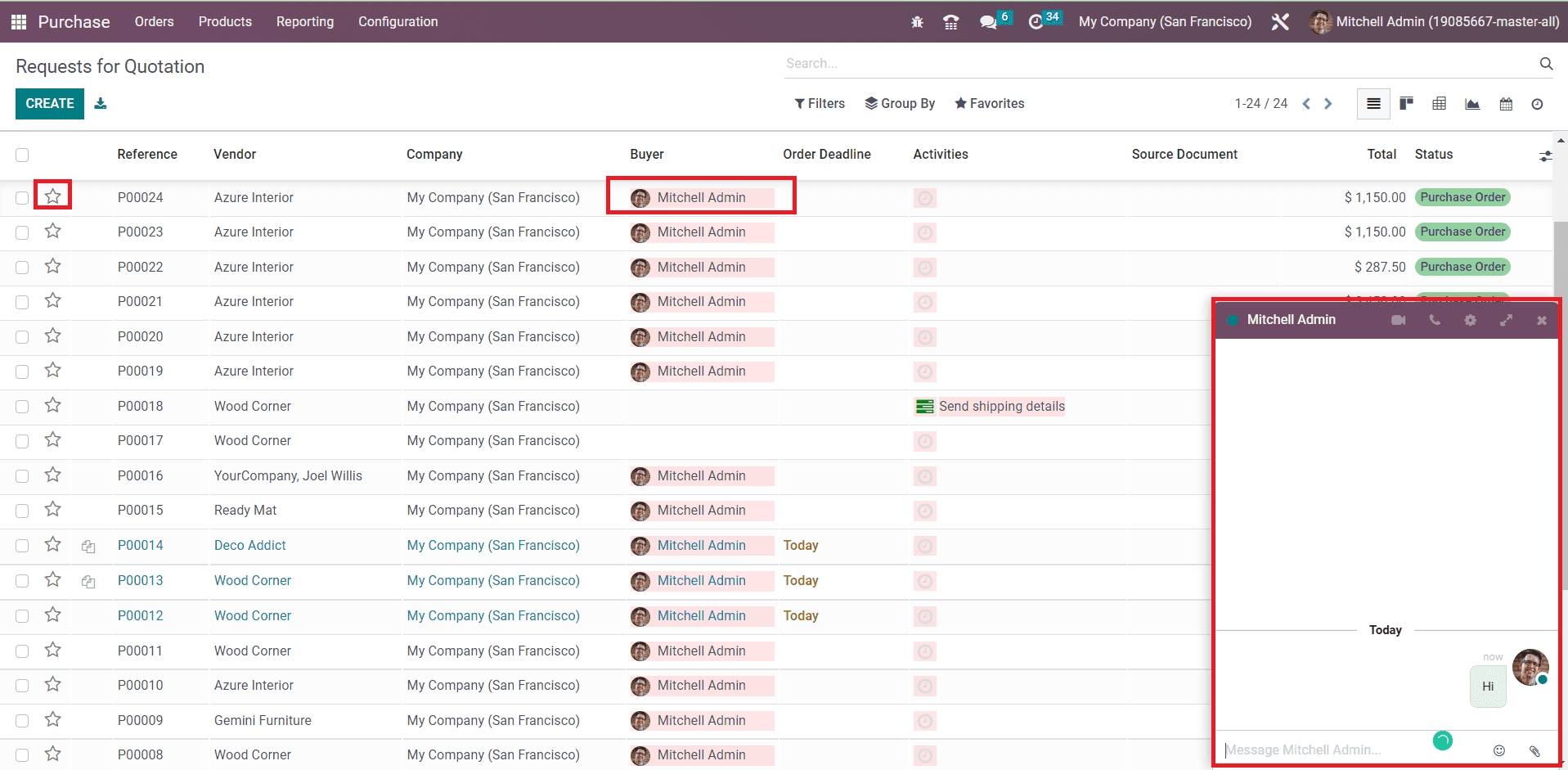The height and width of the screenshot is (770, 1568).
Task: Open the Graph chart view
Action: [1472, 104]
